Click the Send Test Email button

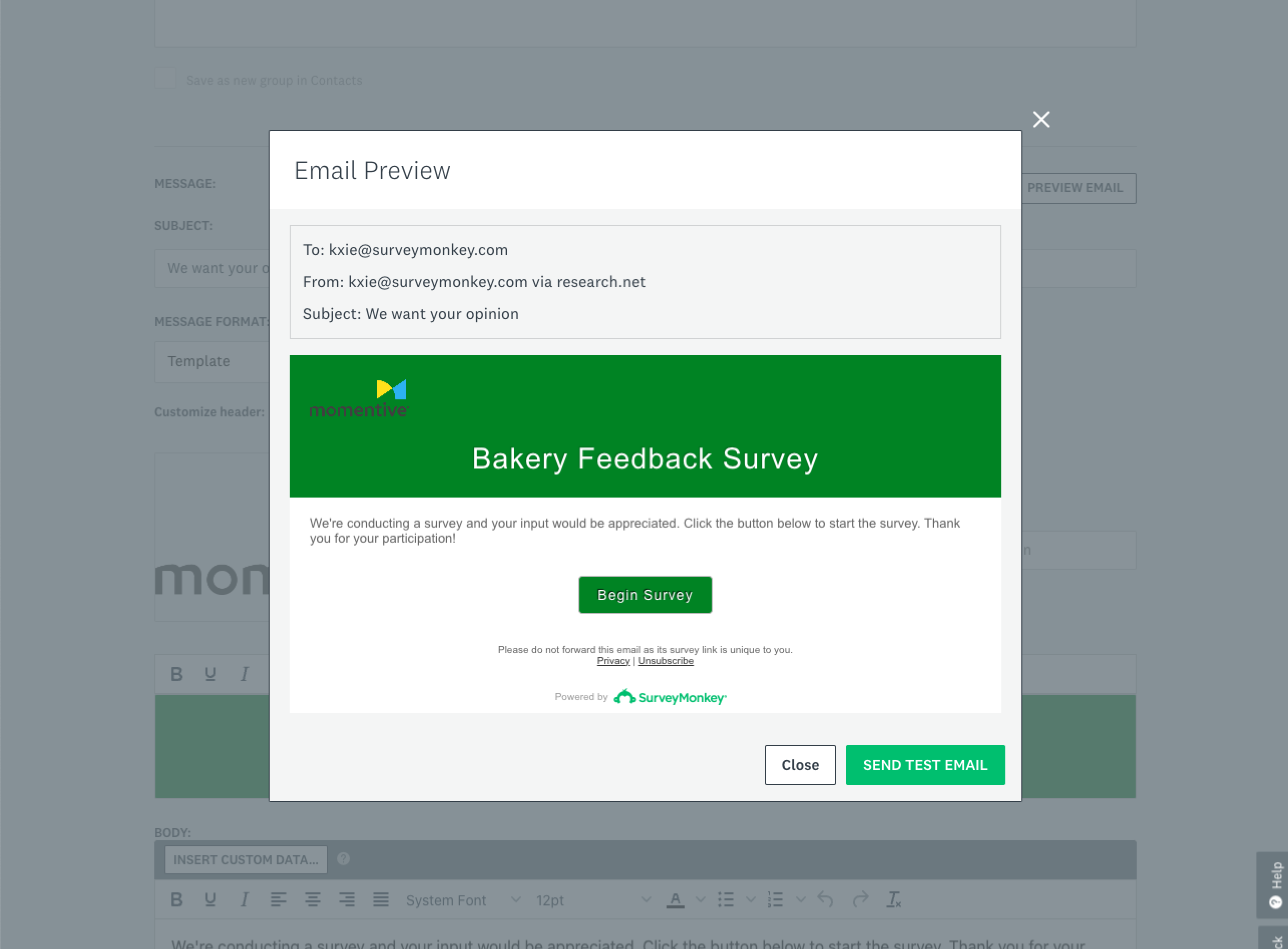tap(925, 765)
